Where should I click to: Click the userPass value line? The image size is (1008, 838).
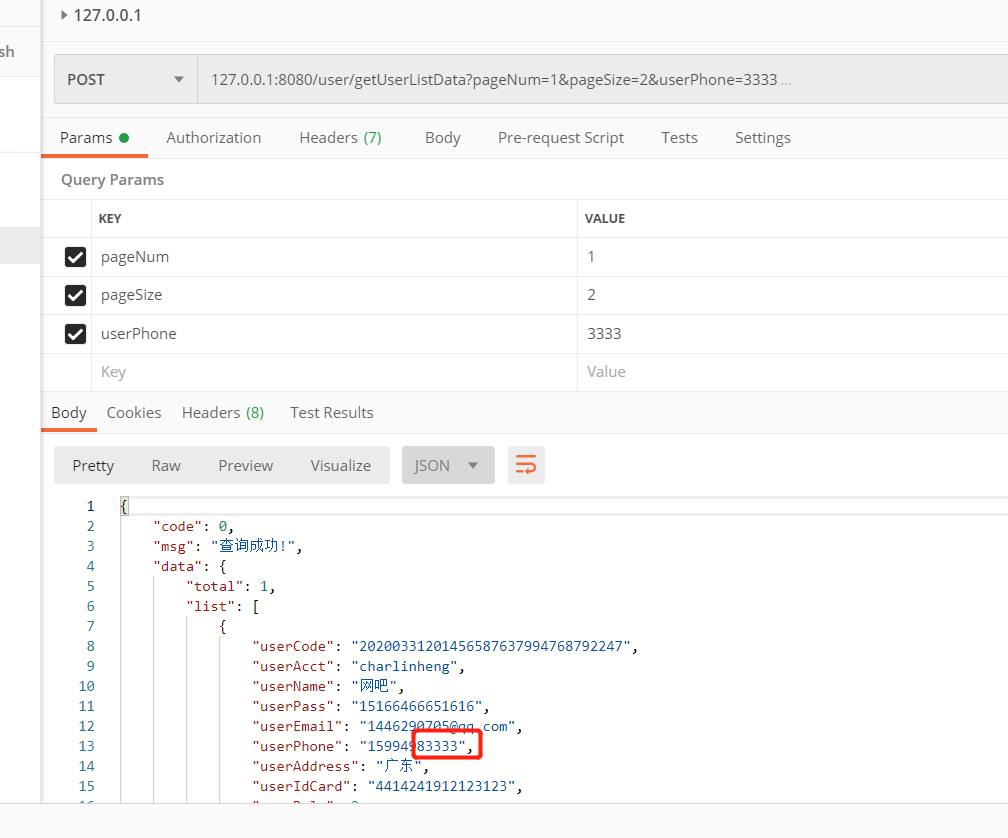coord(370,706)
